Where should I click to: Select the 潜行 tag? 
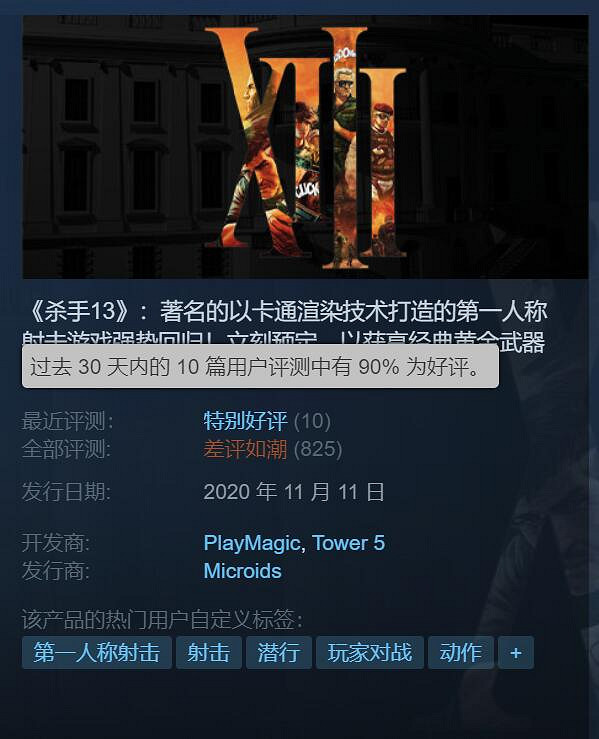[279, 653]
